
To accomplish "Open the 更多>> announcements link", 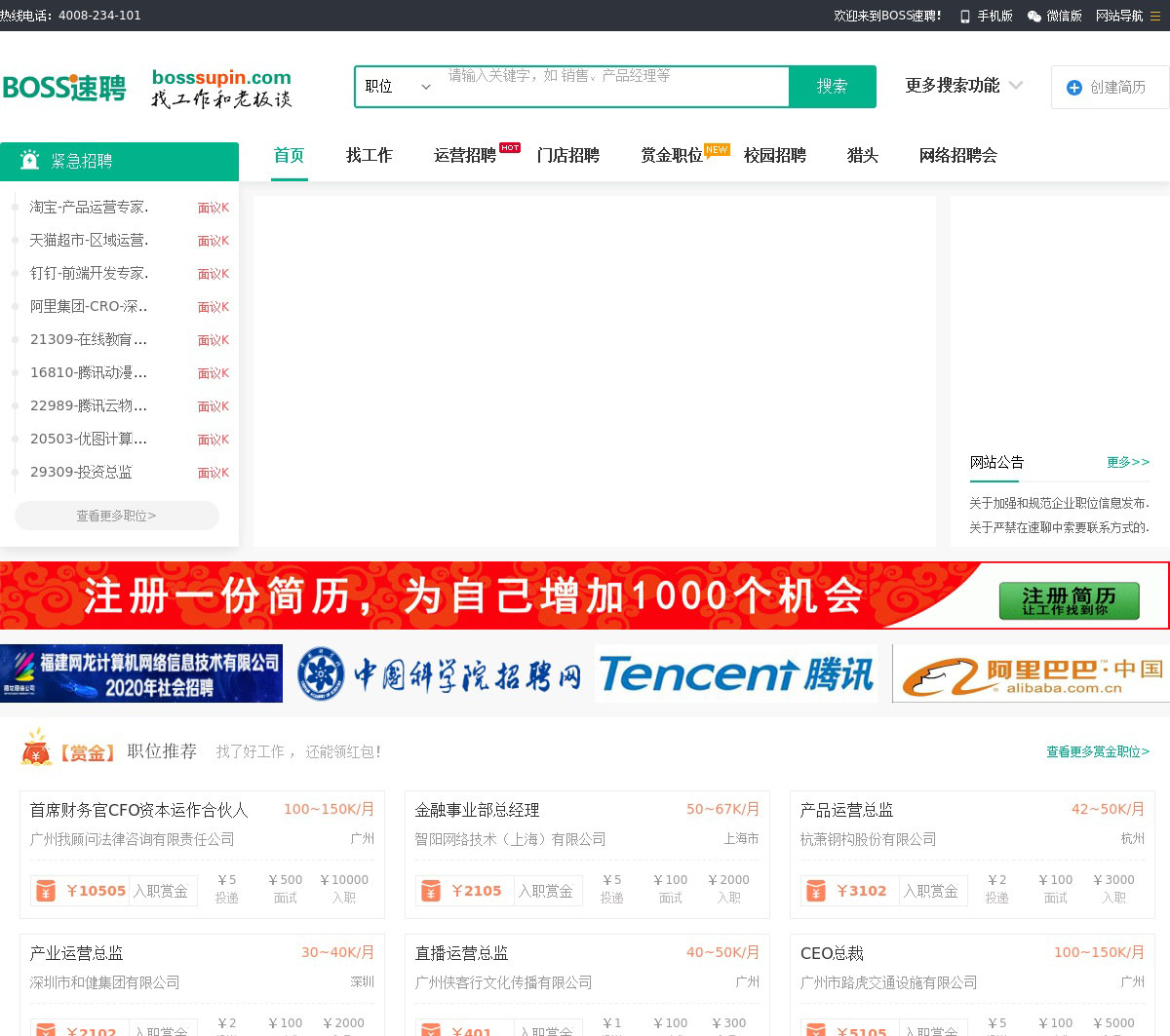I will 1128,462.
